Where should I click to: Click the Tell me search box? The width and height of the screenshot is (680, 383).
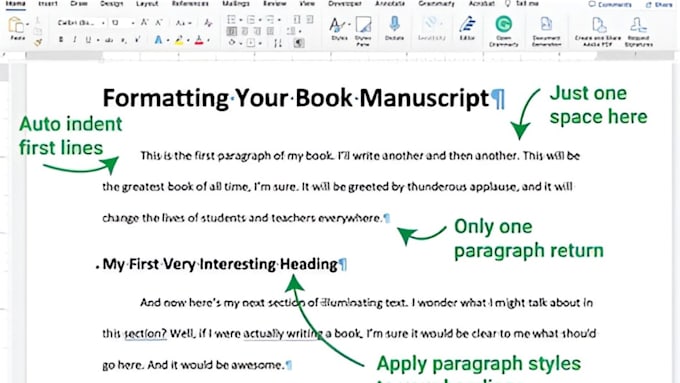tap(523, 3)
